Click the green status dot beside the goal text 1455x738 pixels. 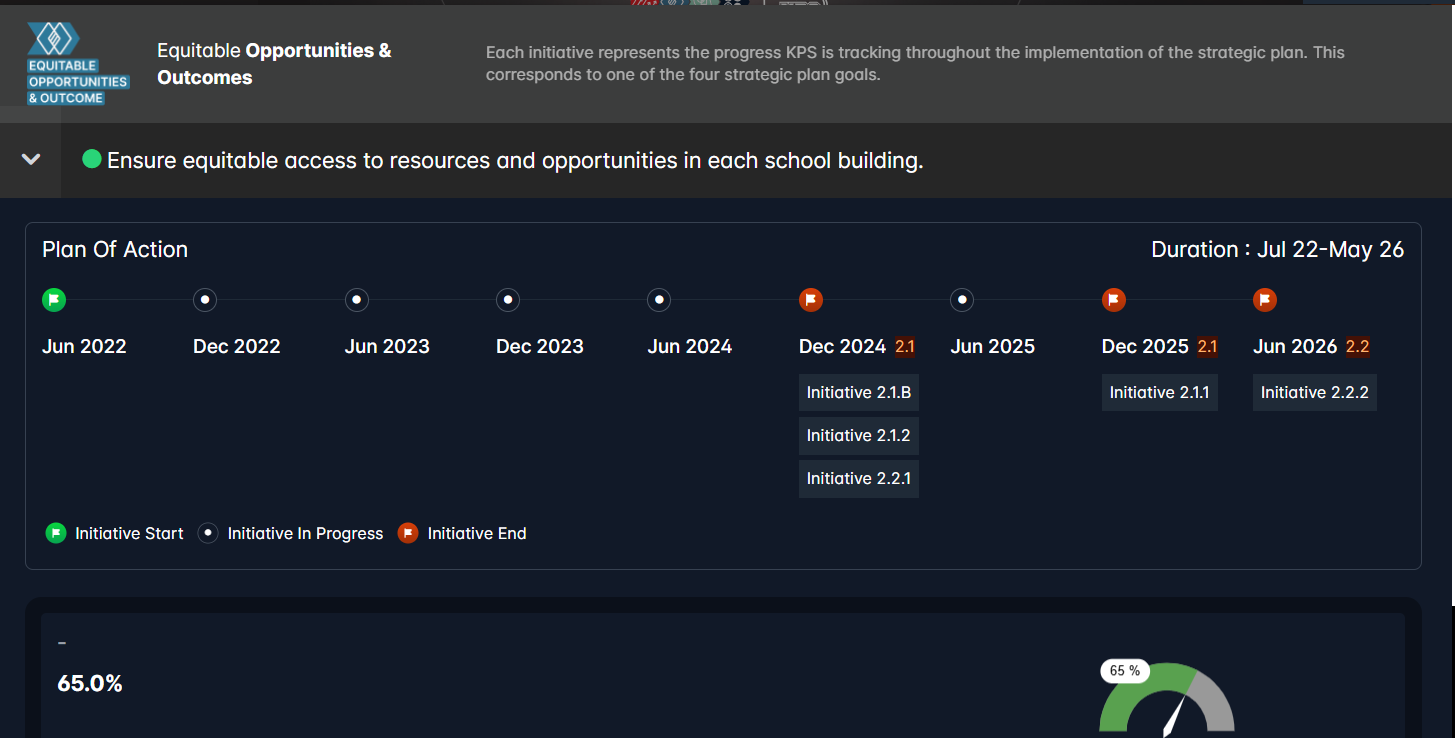pos(91,158)
